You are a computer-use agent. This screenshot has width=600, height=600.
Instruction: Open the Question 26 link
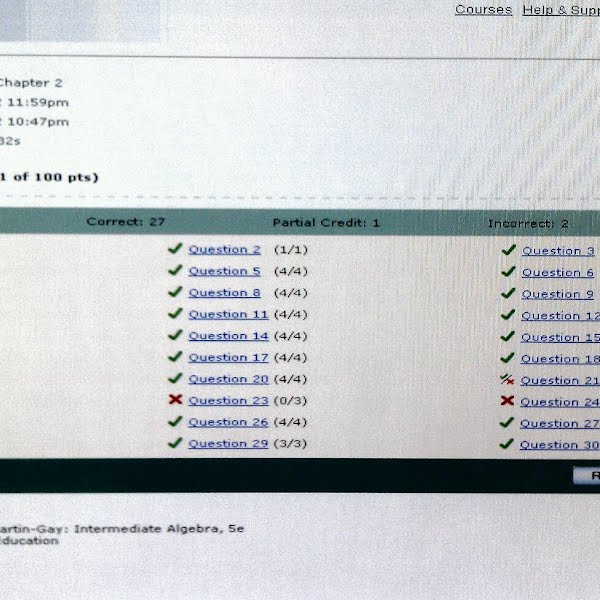(228, 422)
